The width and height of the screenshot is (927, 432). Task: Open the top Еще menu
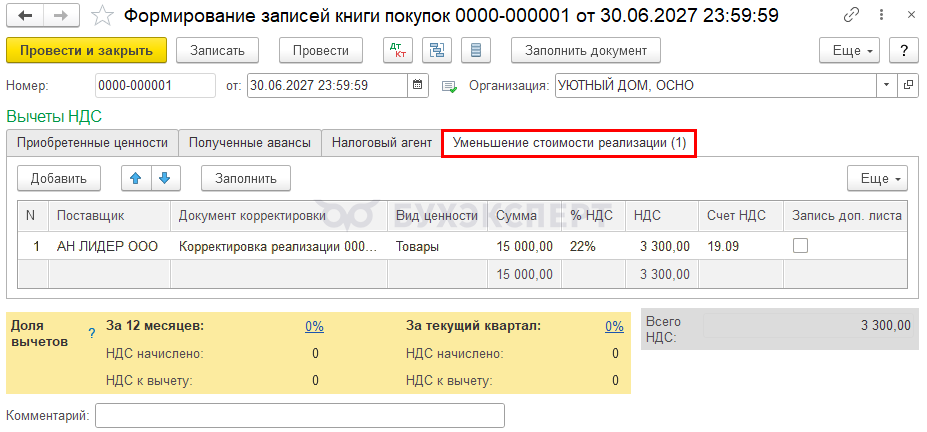coord(849,50)
